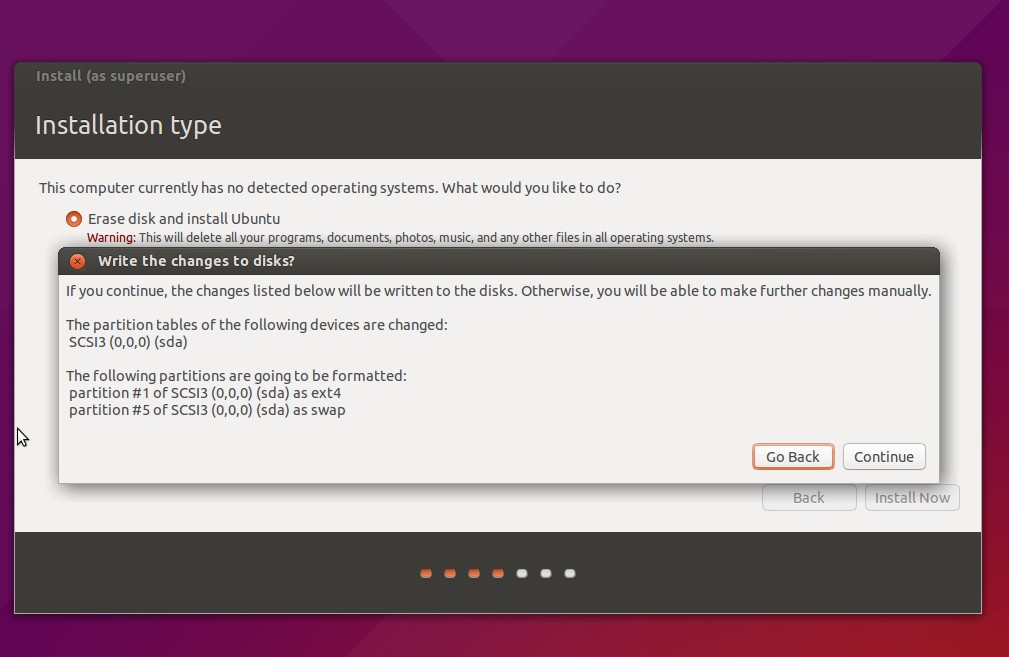
Task: Click the text 'partition #1 of SCSI3 (0,0,0) (sda) as ext4'
Action: pyautogui.click(x=205, y=393)
